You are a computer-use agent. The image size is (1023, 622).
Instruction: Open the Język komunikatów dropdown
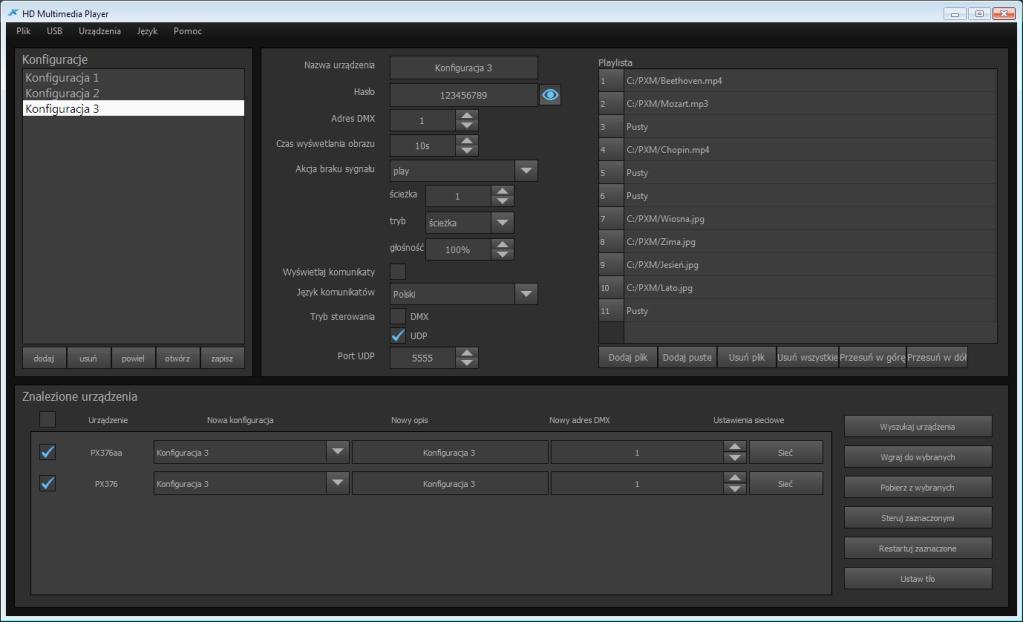(x=526, y=294)
